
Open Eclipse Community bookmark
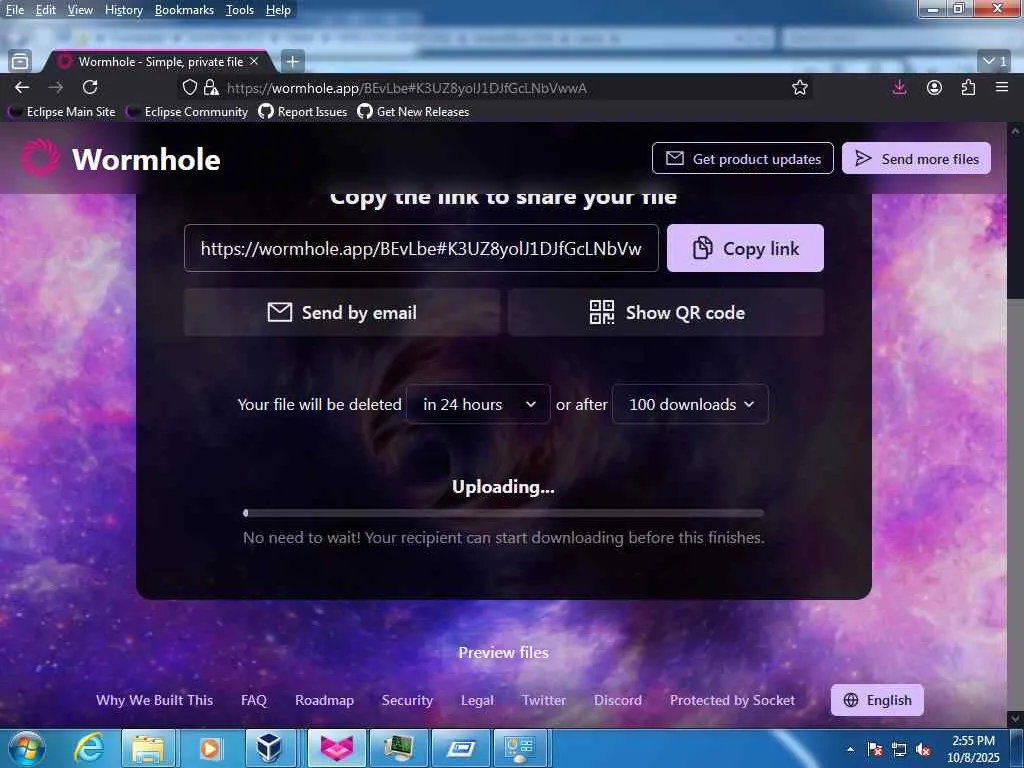pos(187,112)
